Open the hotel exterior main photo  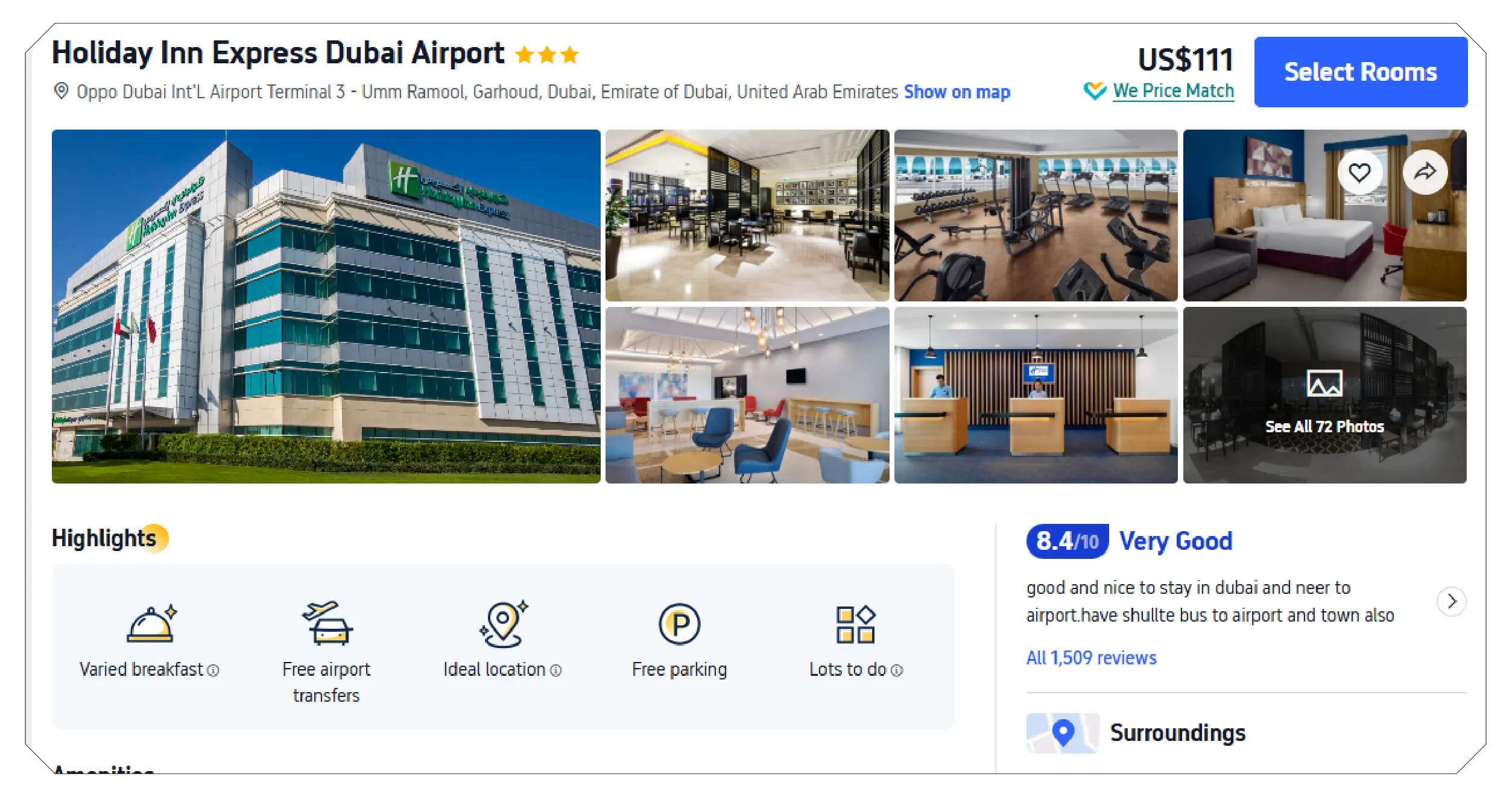[x=326, y=306]
